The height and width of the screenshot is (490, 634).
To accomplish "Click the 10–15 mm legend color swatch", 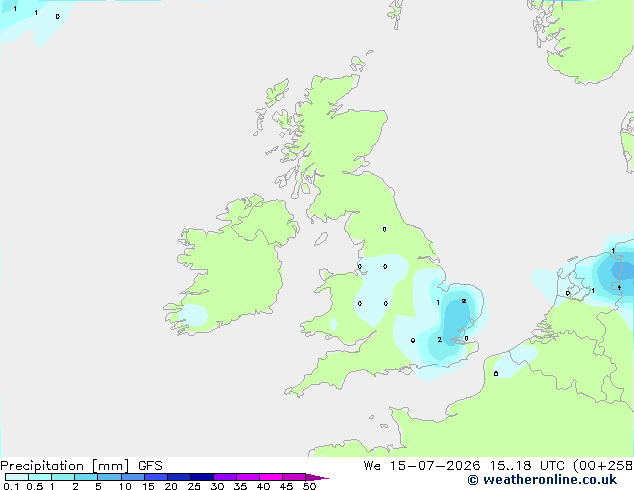I will click(133, 477).
